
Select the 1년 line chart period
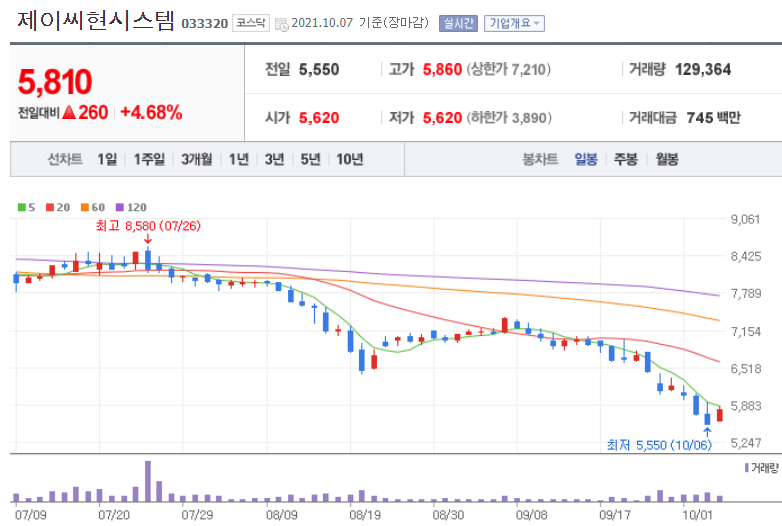coord(238,159)
